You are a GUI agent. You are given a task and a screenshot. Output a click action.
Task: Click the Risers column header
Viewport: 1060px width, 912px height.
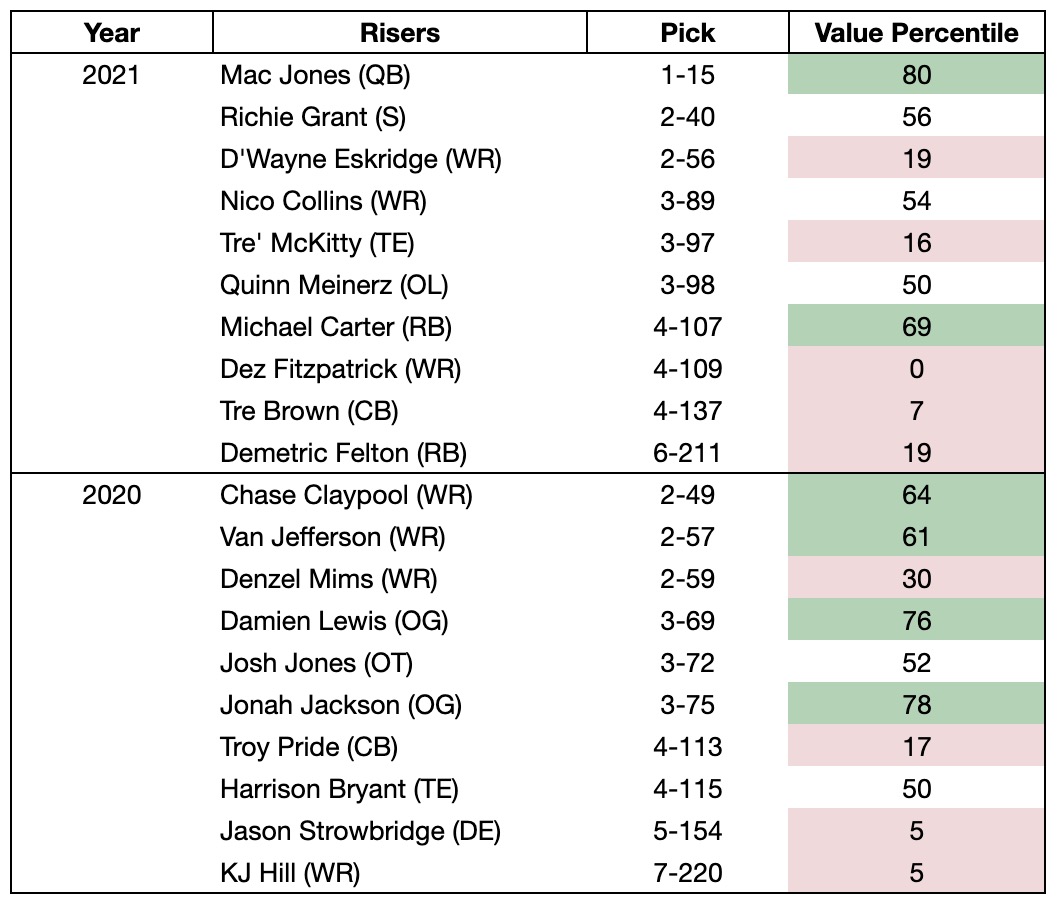(399, 33)
